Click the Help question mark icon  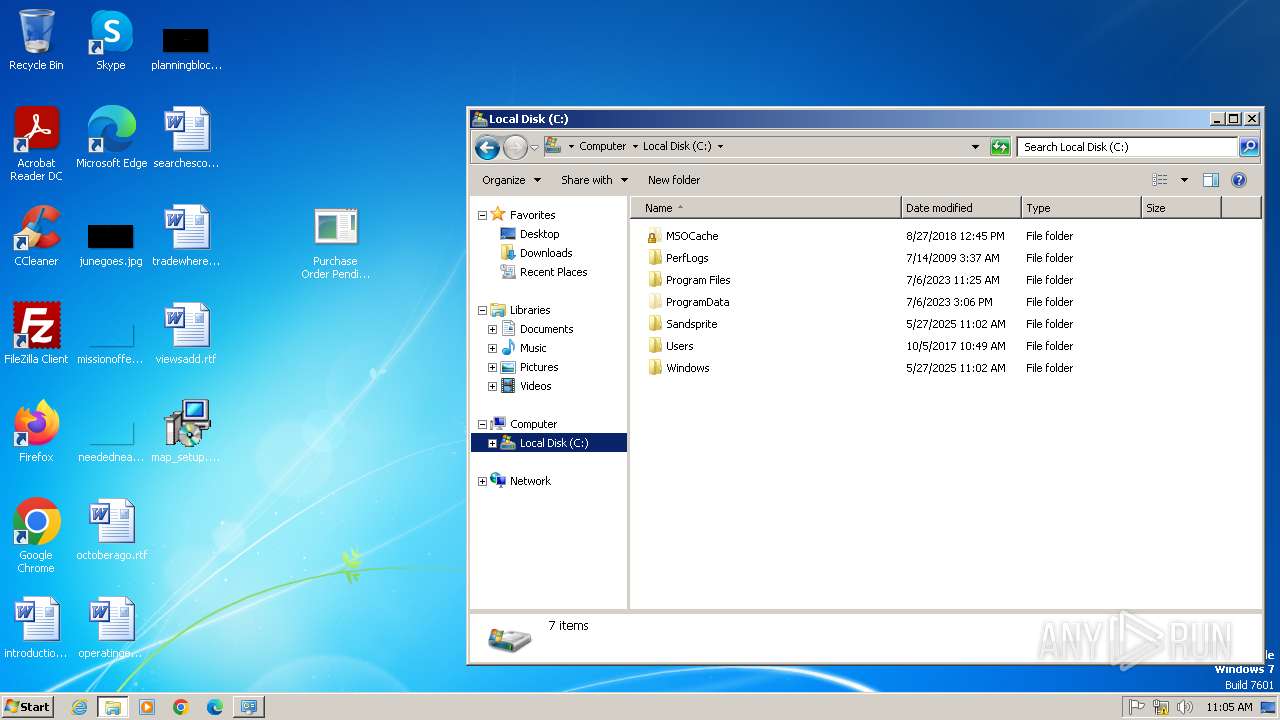tap(1239, 180)
